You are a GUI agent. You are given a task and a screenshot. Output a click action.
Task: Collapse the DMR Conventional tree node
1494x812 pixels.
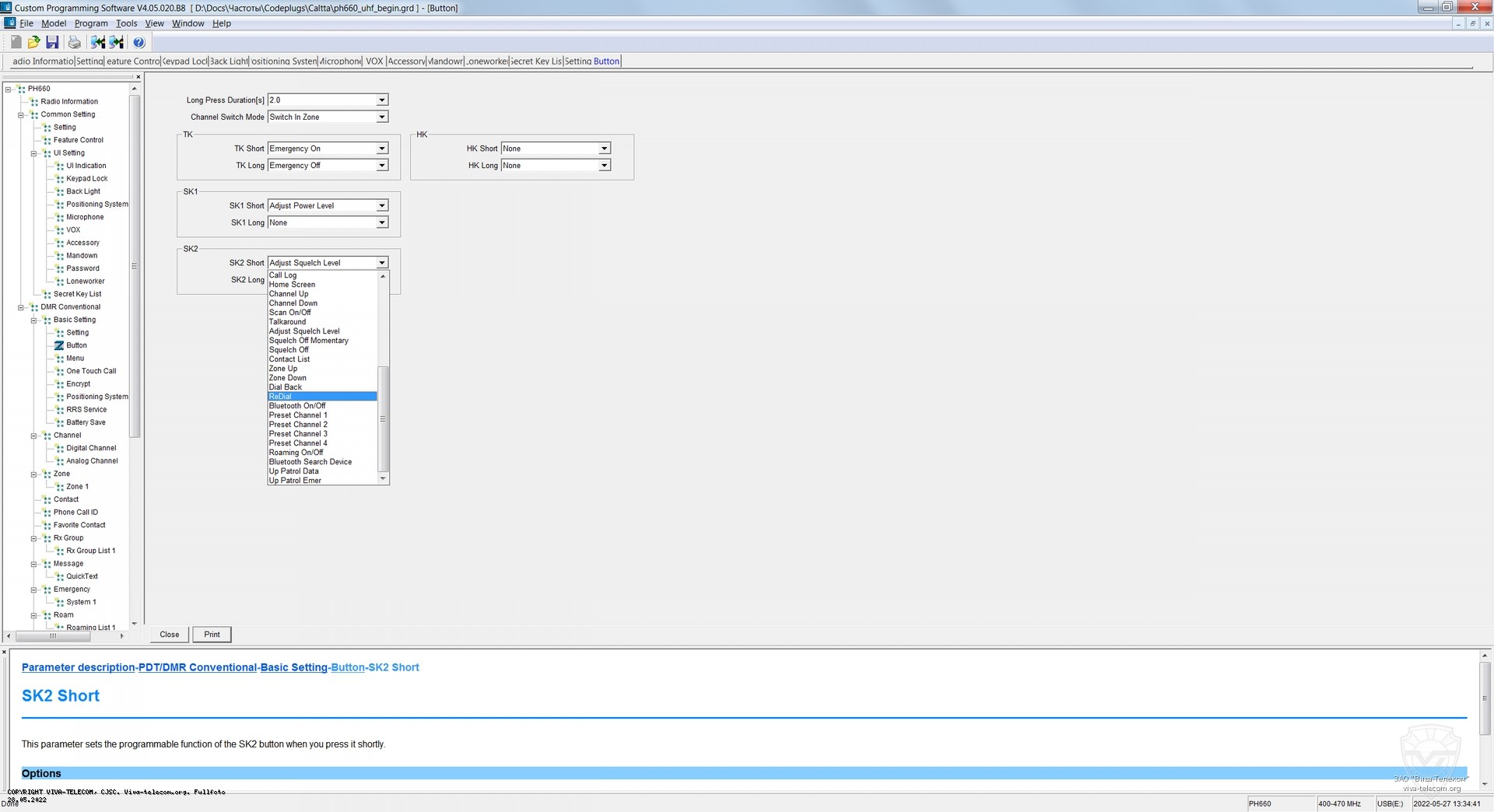point(21,307)
